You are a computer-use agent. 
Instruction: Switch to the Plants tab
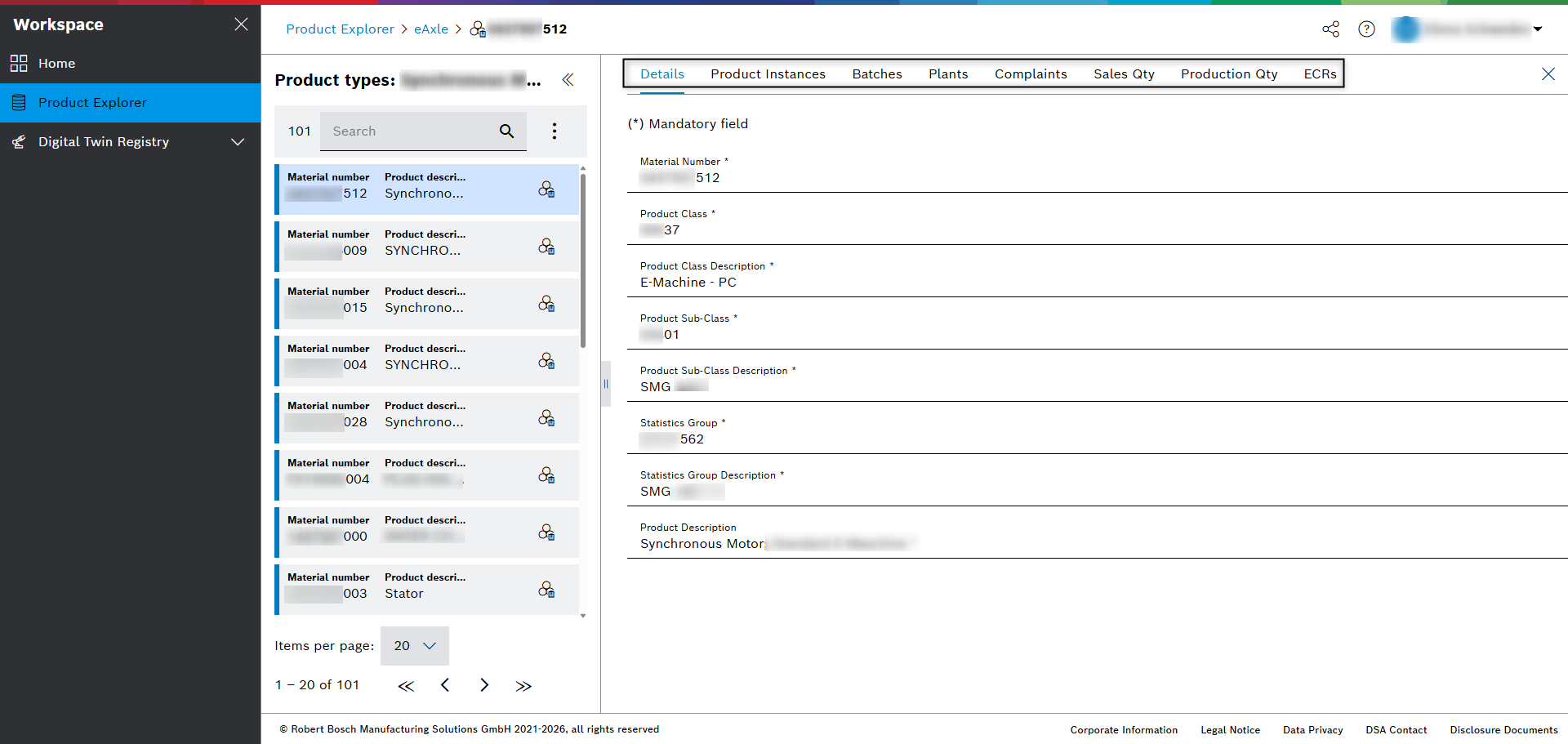(948, 74)
